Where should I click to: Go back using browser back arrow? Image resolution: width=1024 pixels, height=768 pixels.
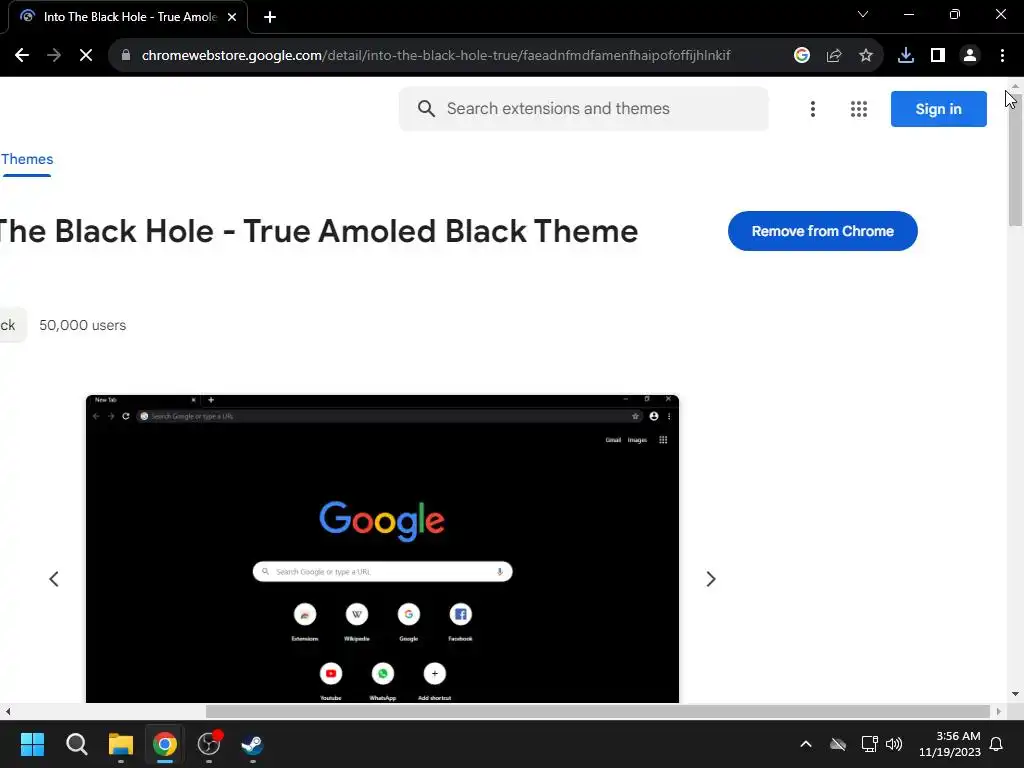point(22,56)
